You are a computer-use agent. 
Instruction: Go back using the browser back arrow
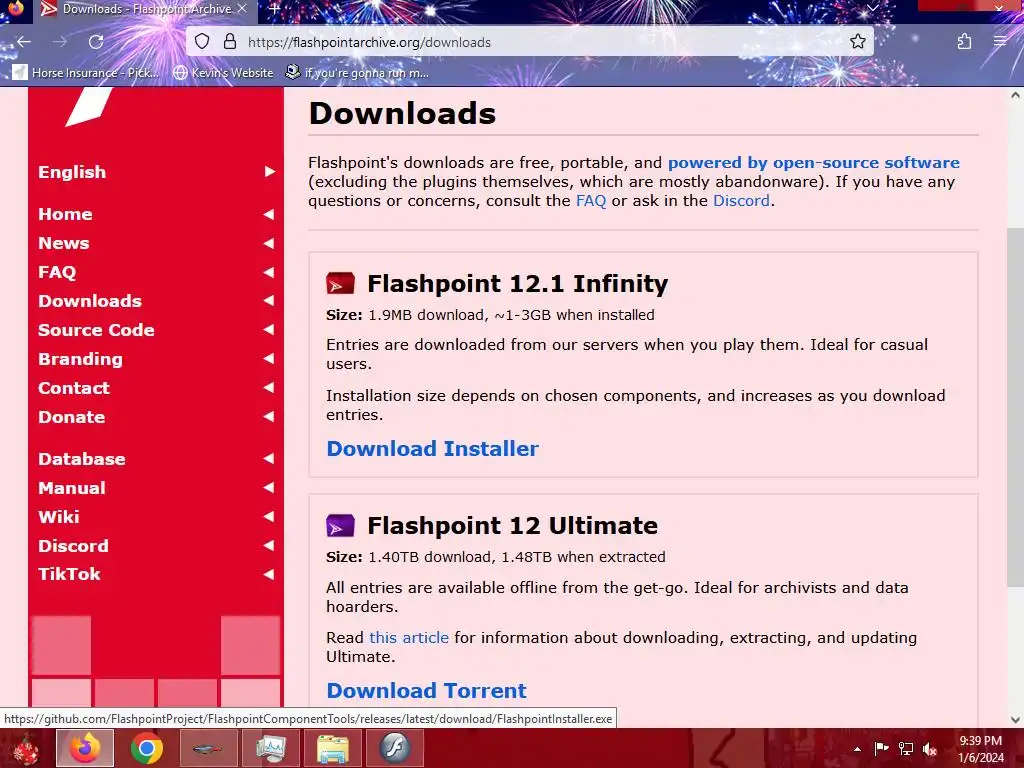coord(24,42)
